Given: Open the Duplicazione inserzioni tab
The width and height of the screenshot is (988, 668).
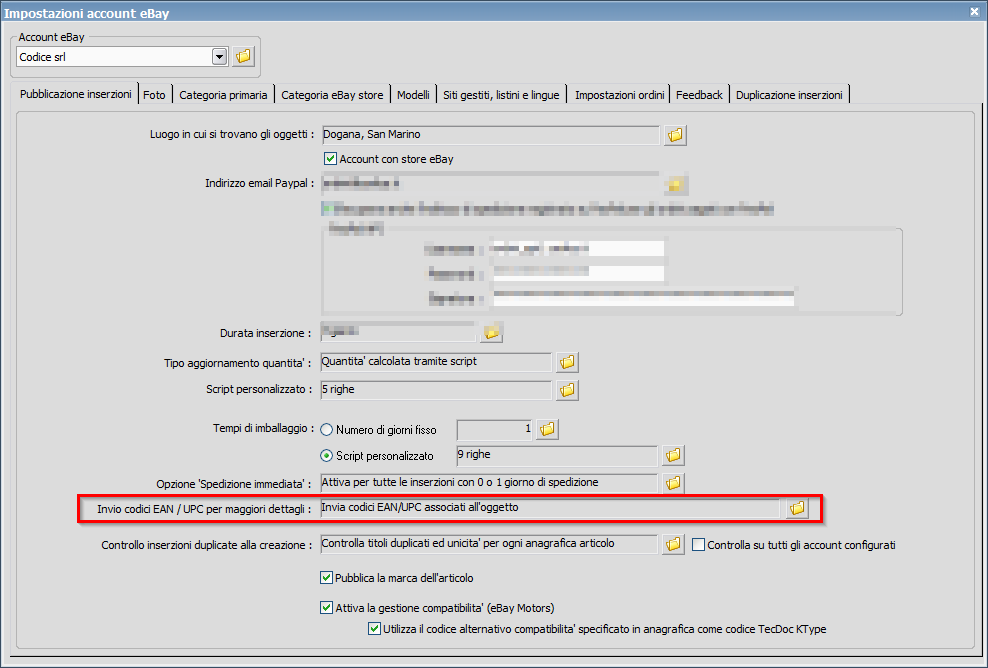Looking at the screenshot, I should click(x=789, y=95).
